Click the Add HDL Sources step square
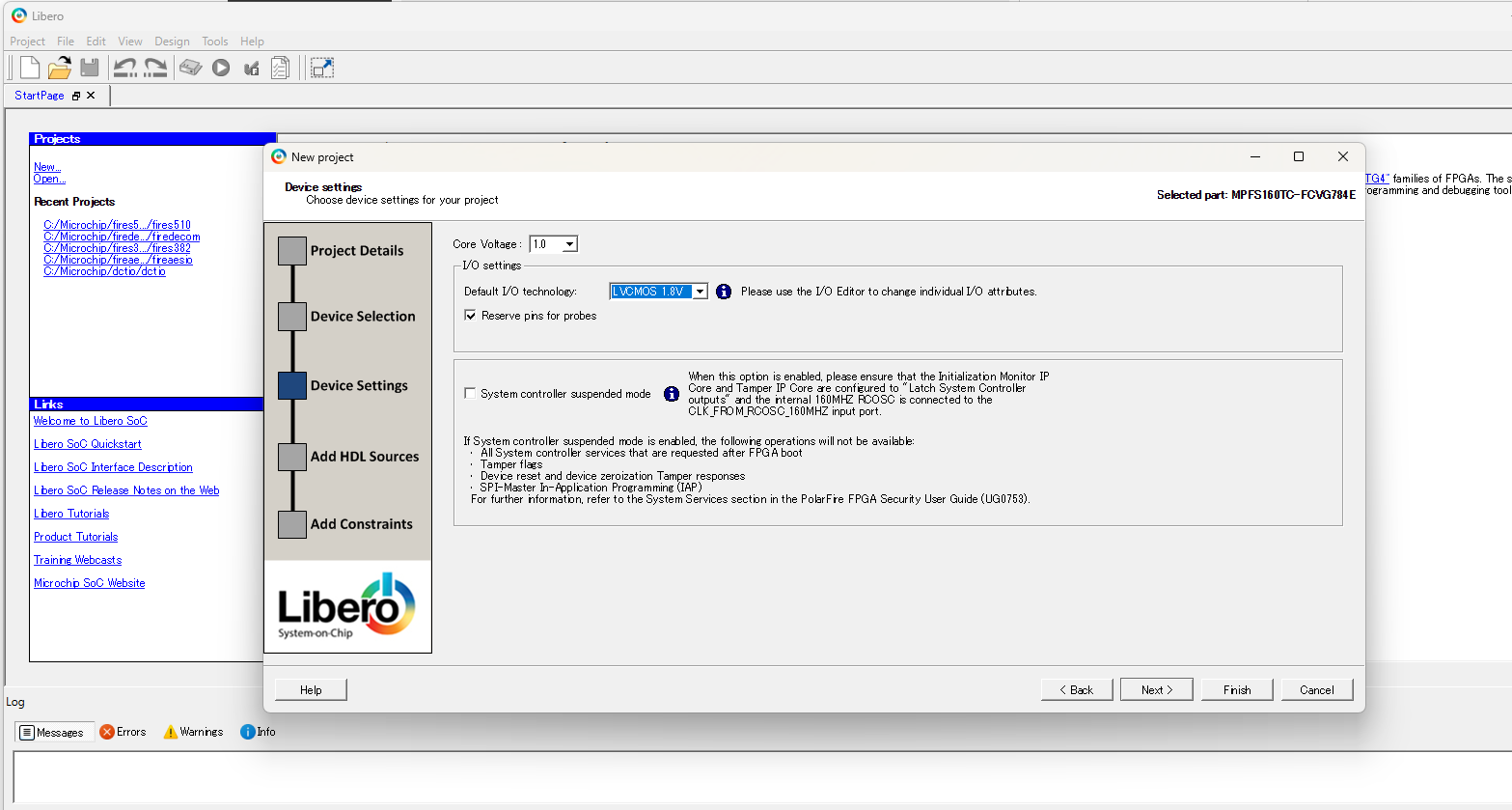The height and width of the screenshot is (810, 1512). pyautogui.click(x=292, y=457)
